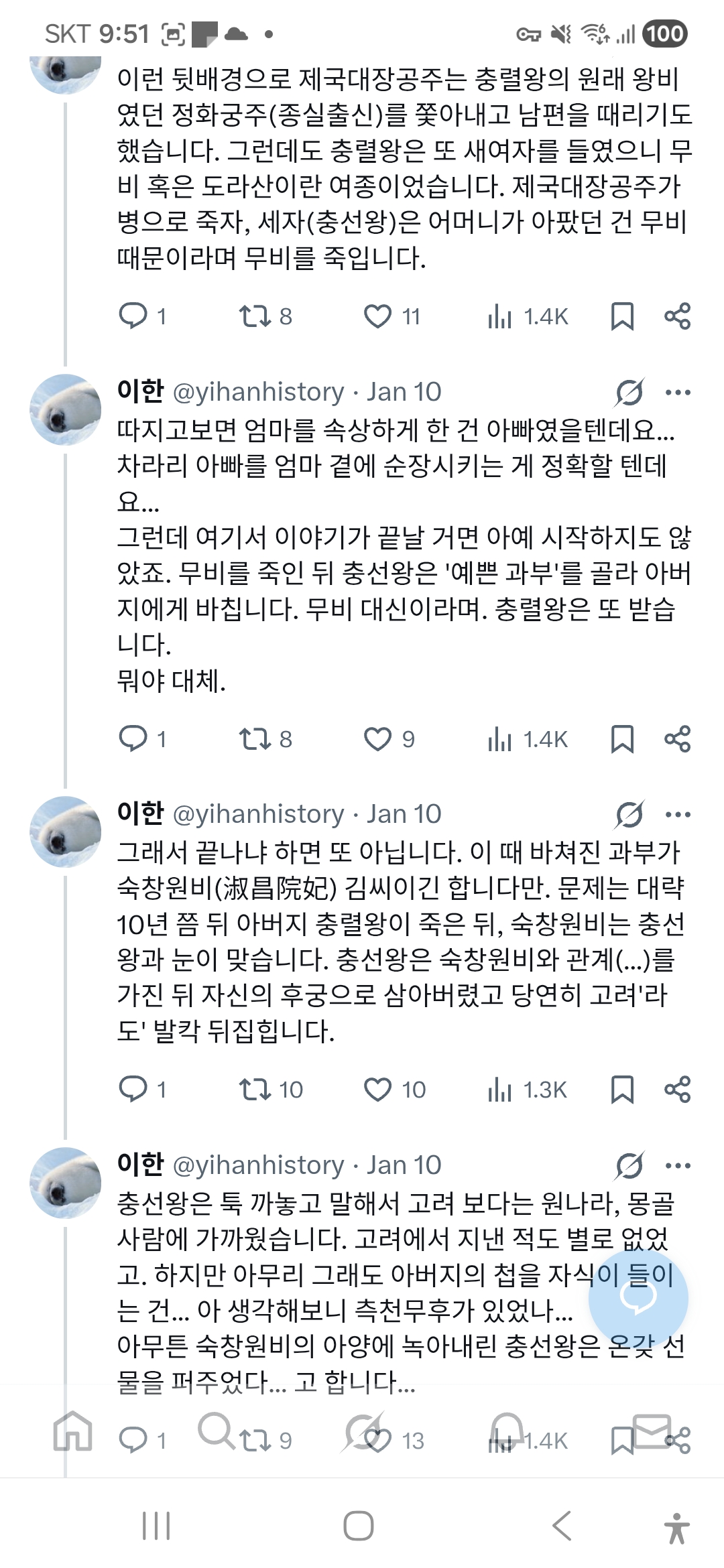Tap the floating blue reply button
The width and height of the screenshot is (724, 1568).
[638, 1299]
